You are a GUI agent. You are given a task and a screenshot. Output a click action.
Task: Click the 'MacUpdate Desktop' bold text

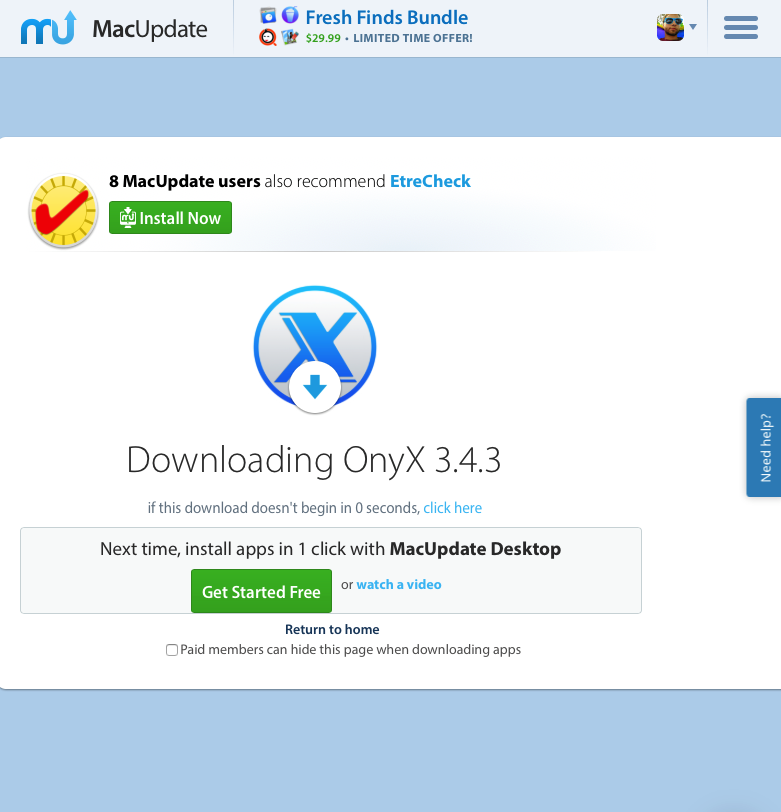475,549
